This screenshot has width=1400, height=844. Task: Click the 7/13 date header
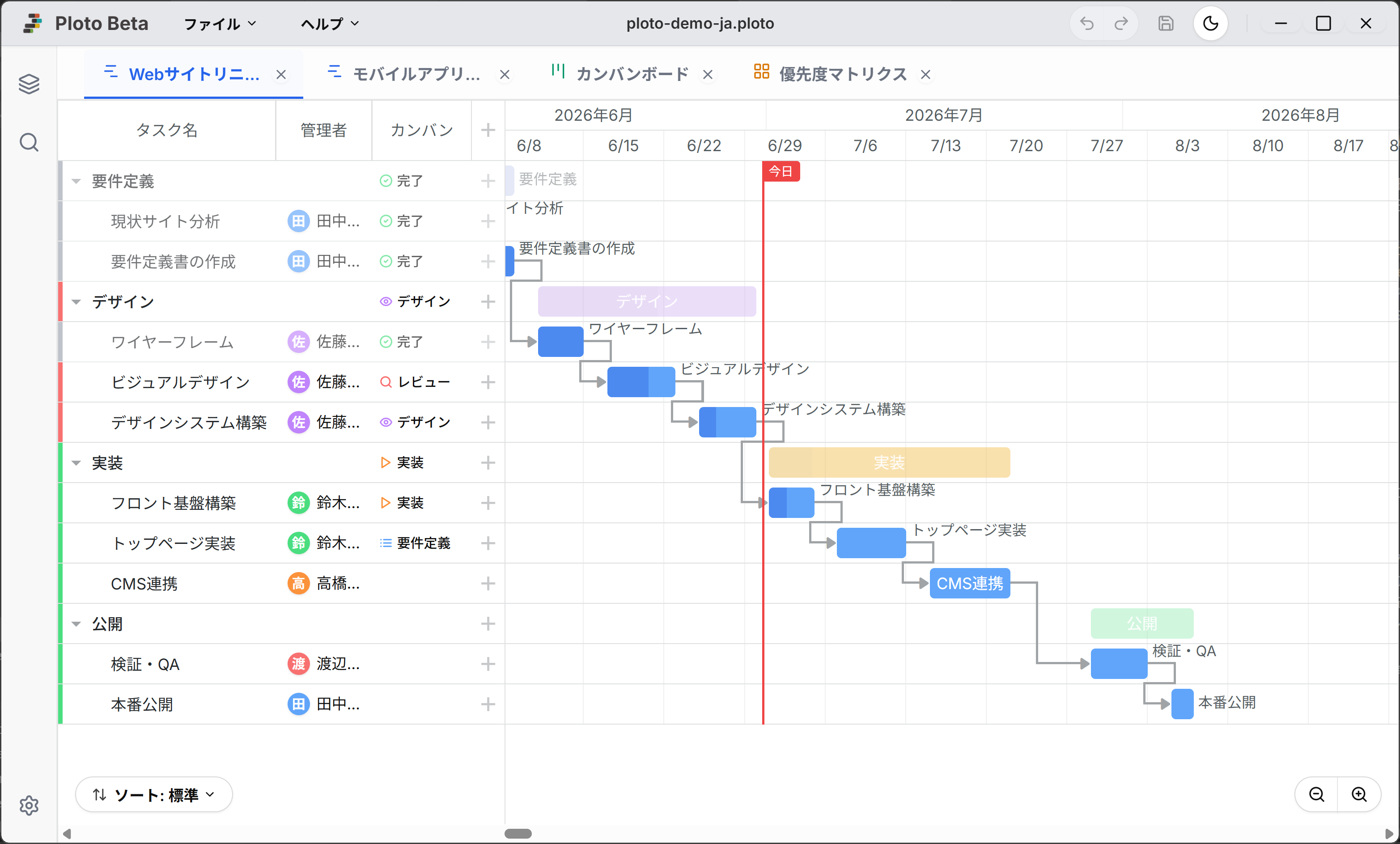pyautogui.click(x=946, y=145)
